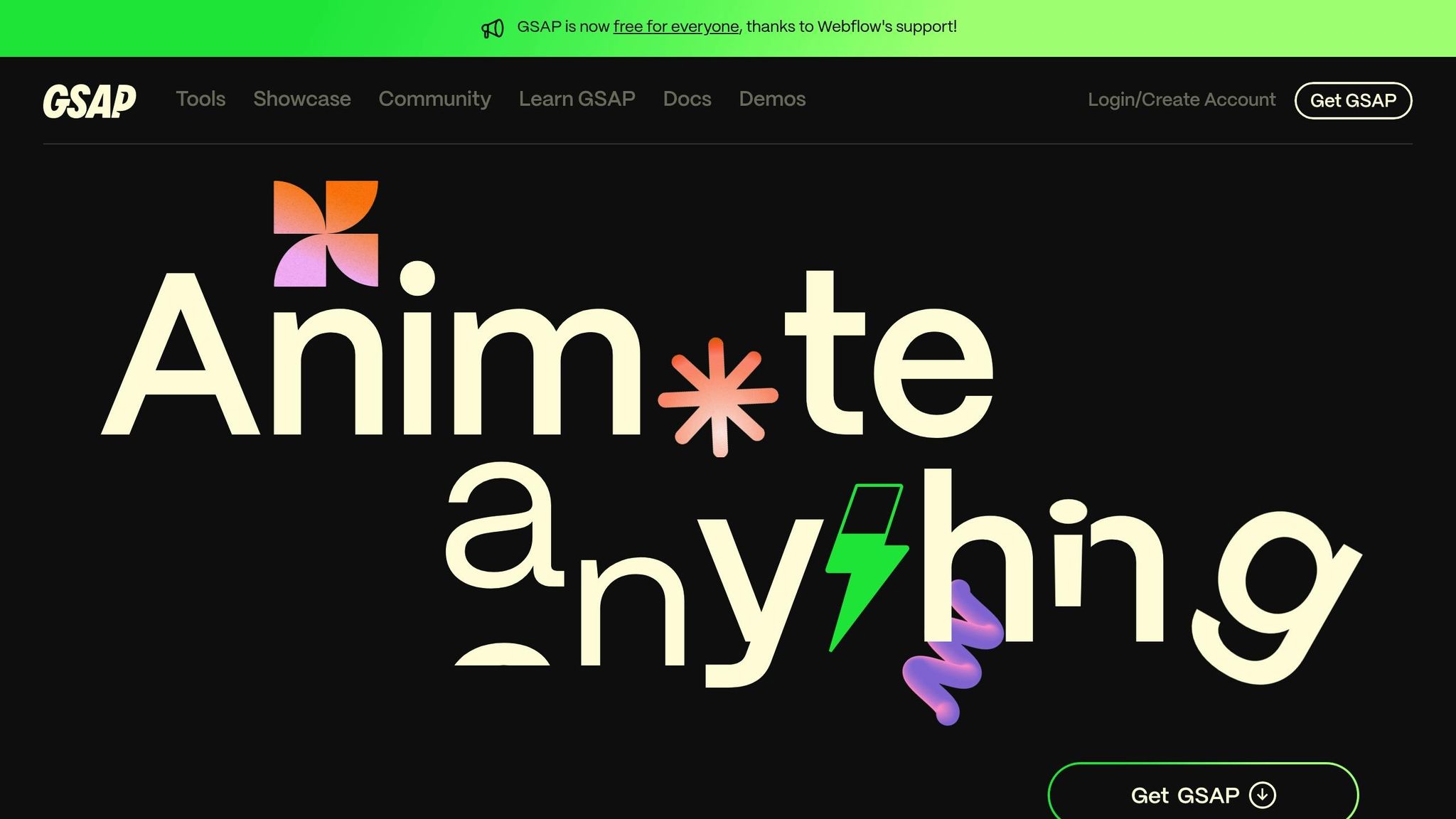Viewport: 1456px width, 819px height.
Task: Click the GSAP logo in header
Action: point(90,100)
